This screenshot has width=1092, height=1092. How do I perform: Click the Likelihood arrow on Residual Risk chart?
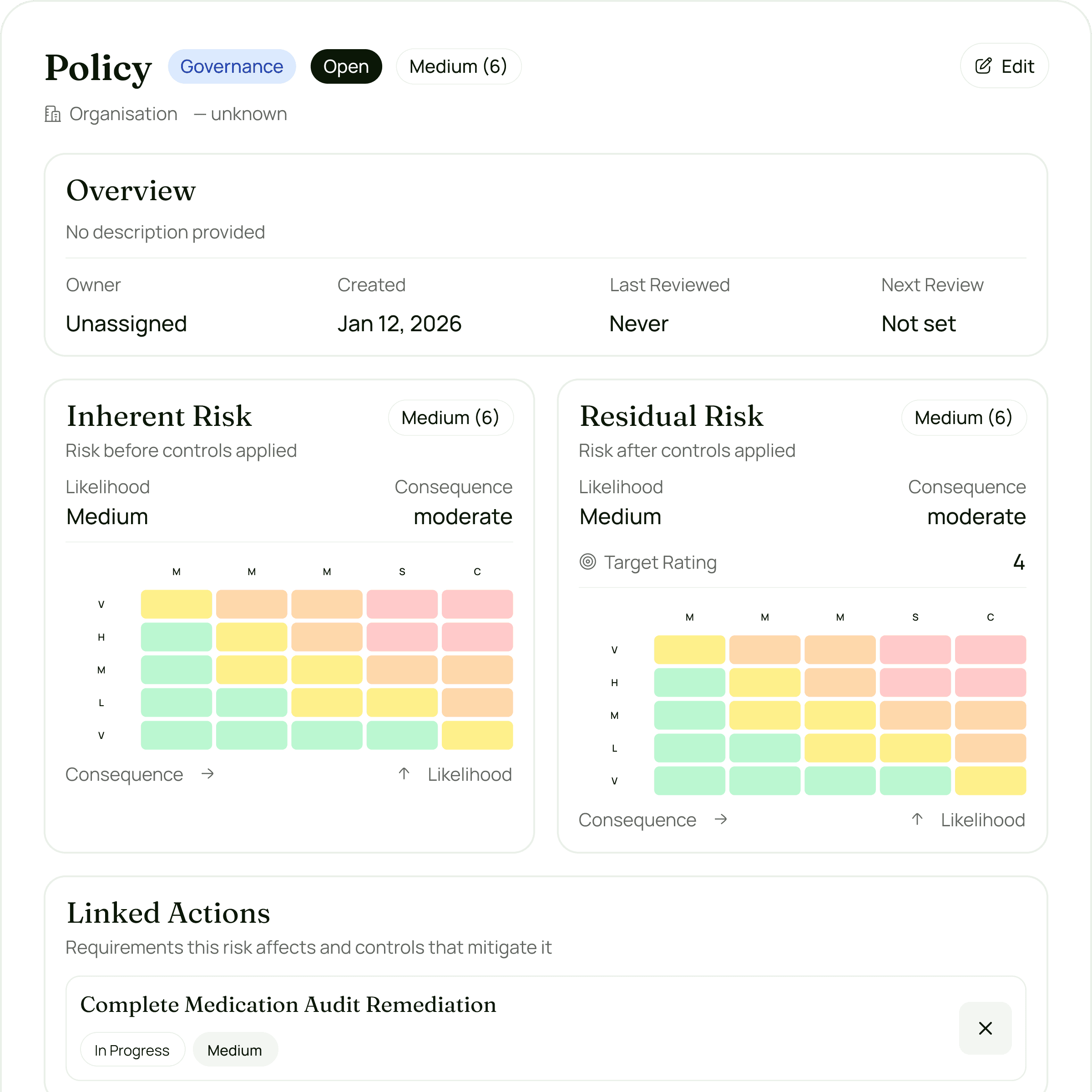(x=917, y=819)
